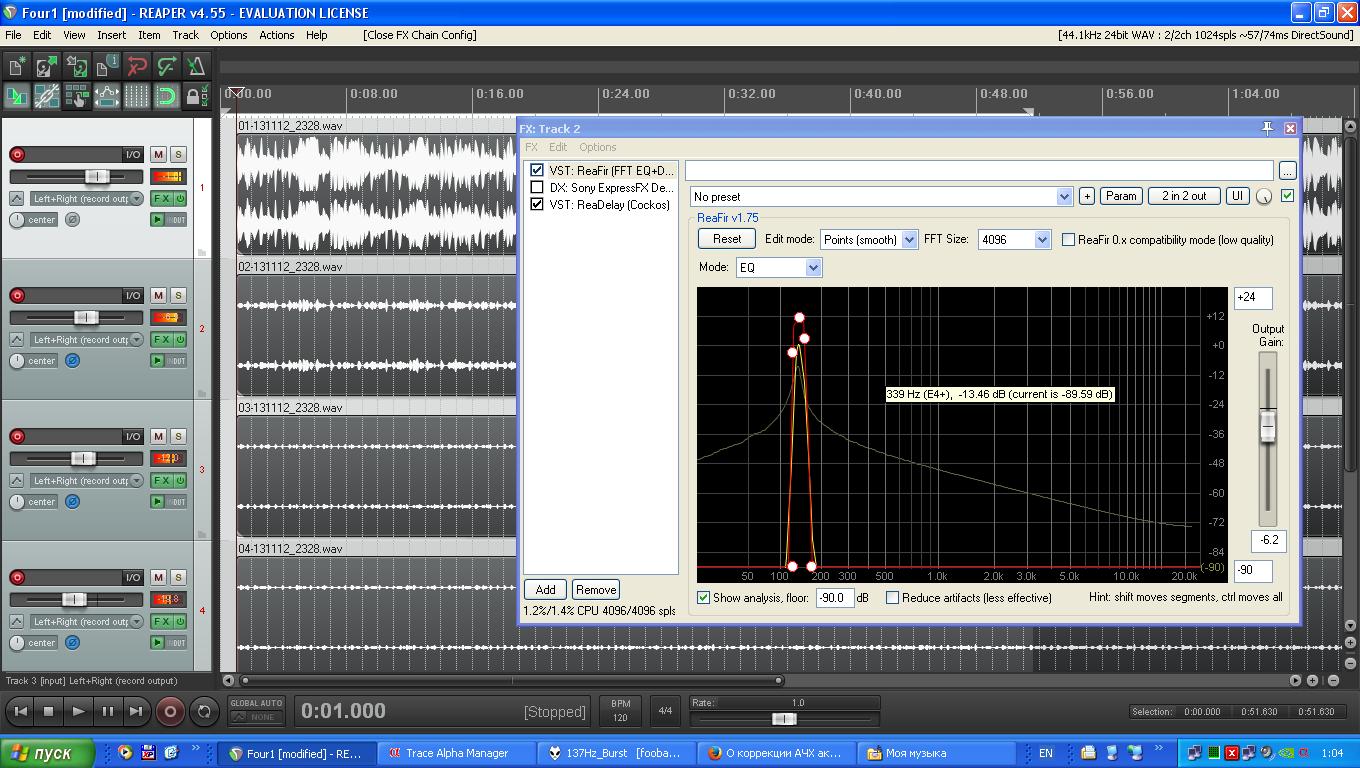Viewport: 1360px width, 768px height.
Task: Click Add button in FX chain
Action: (x=545, y=590)
